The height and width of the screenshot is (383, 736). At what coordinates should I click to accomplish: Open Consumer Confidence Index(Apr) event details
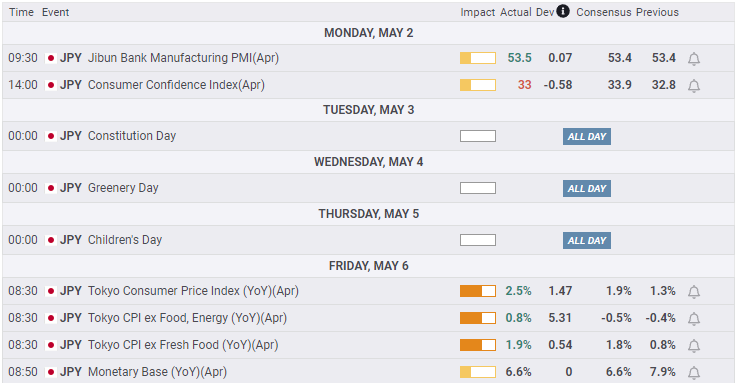pyautogui.click(x=176, y=85)
